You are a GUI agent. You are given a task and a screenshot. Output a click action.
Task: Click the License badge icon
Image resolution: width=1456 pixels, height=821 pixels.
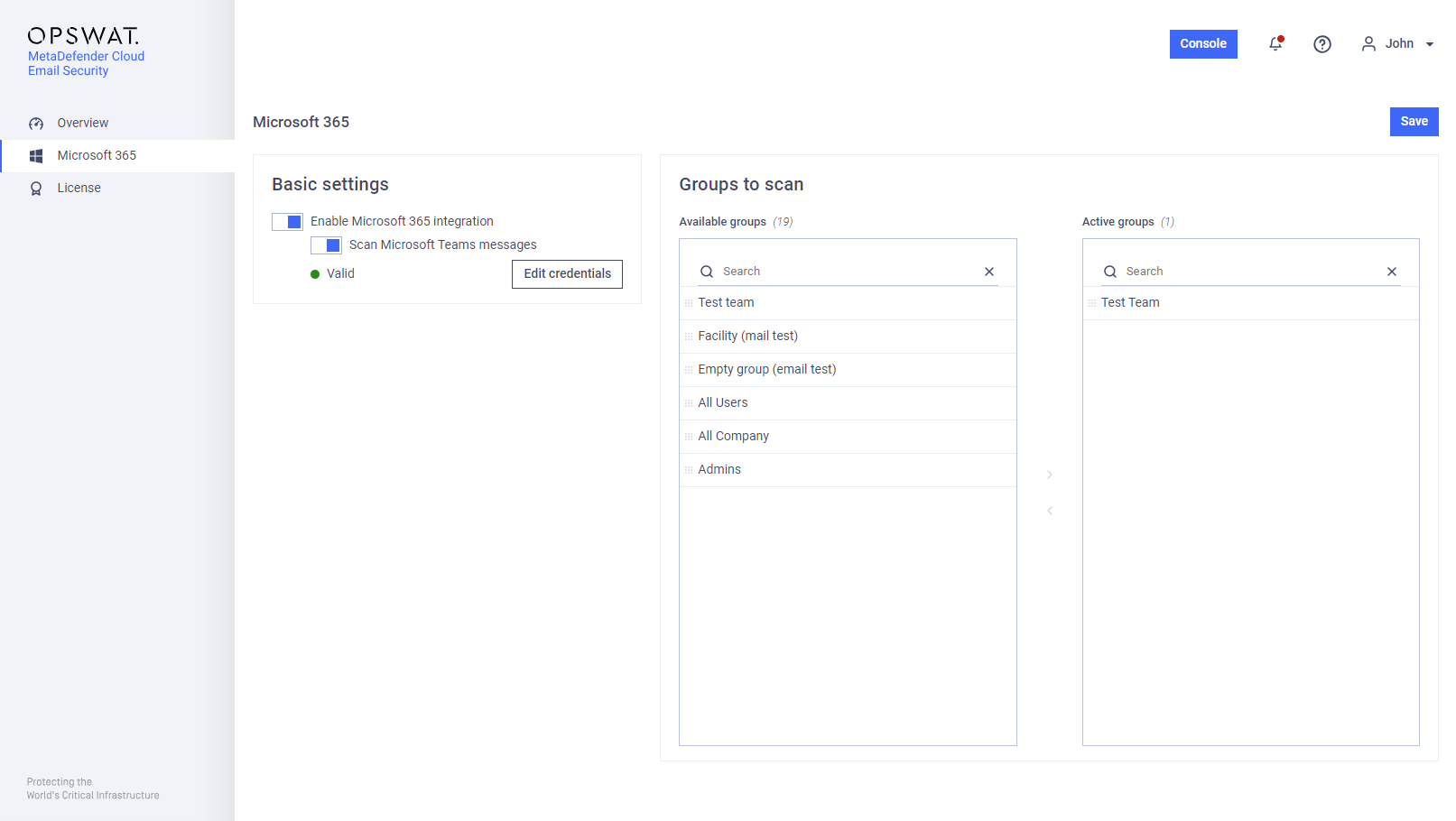tap(36, 189)
